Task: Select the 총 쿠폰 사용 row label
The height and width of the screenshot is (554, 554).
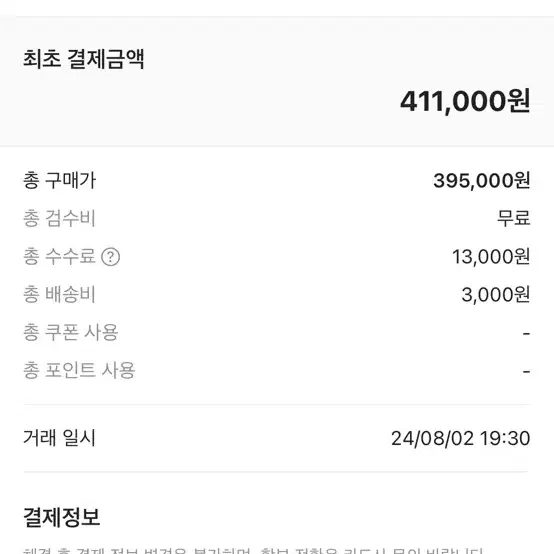Action: [70, 332]
